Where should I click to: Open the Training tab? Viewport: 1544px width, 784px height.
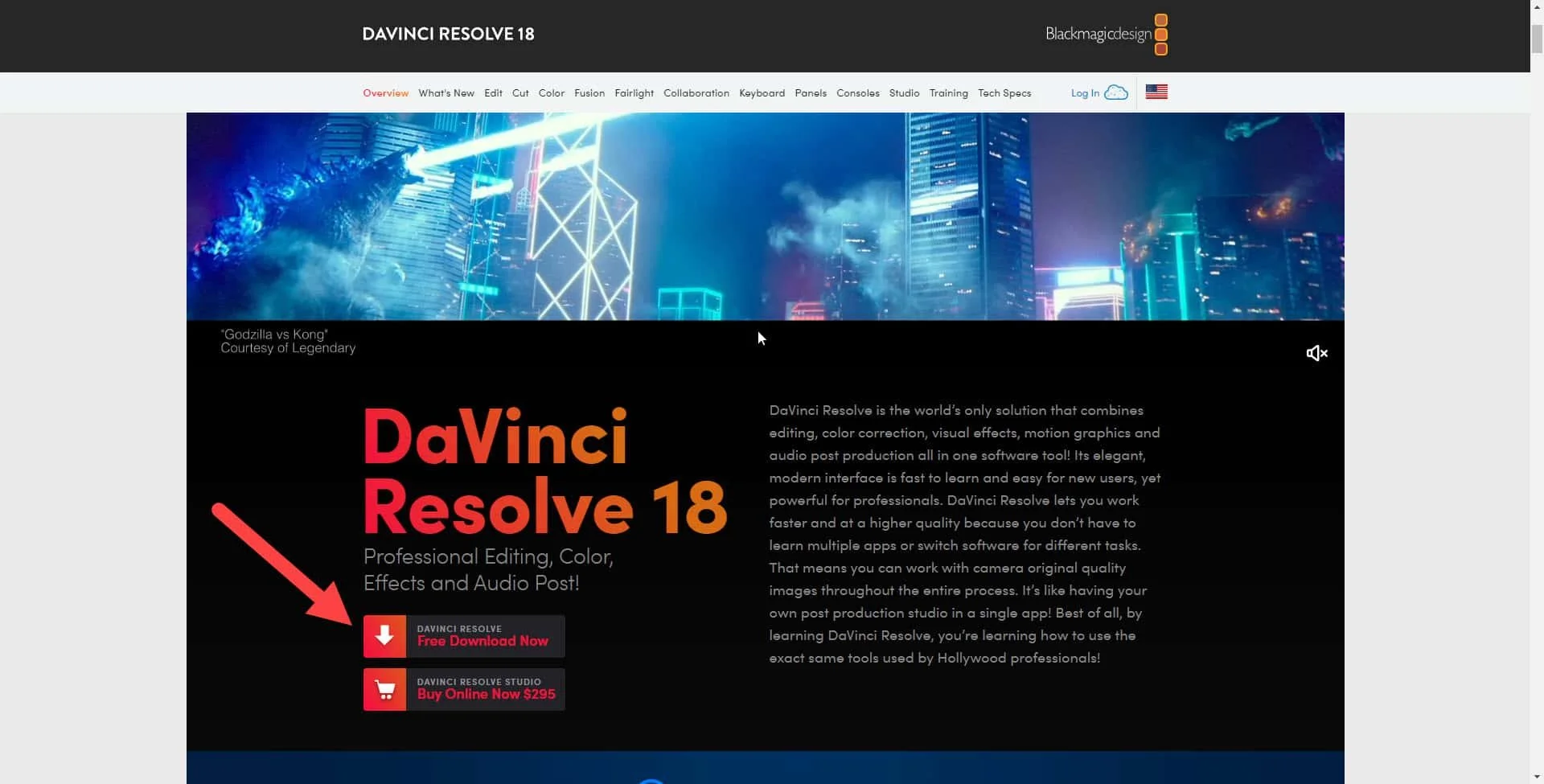(x=949, y=93)
